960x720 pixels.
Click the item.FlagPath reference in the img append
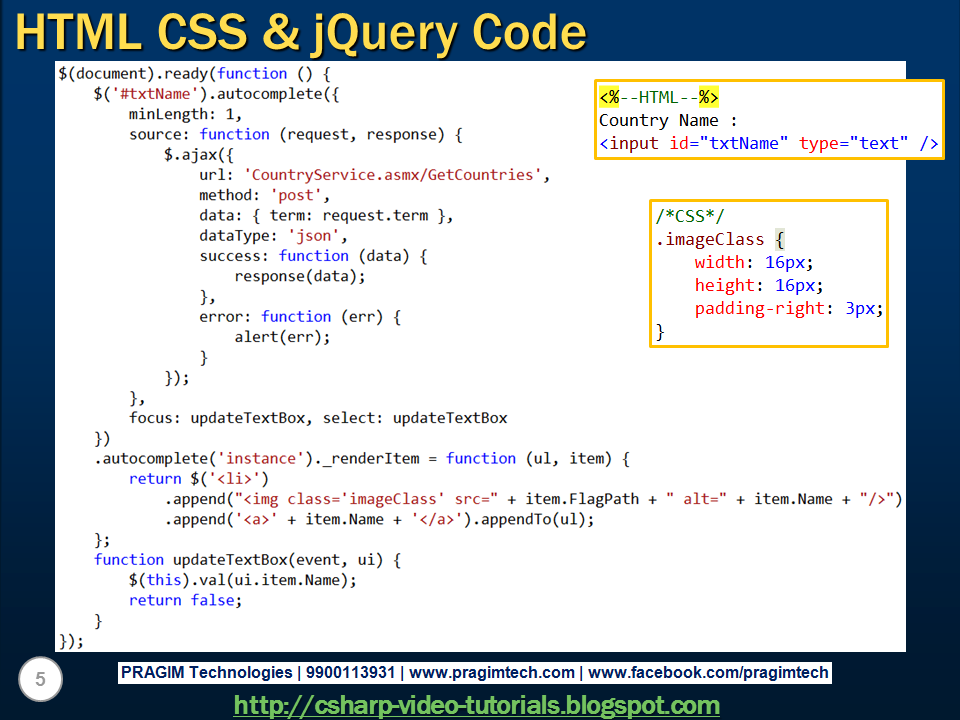point(579,499)
